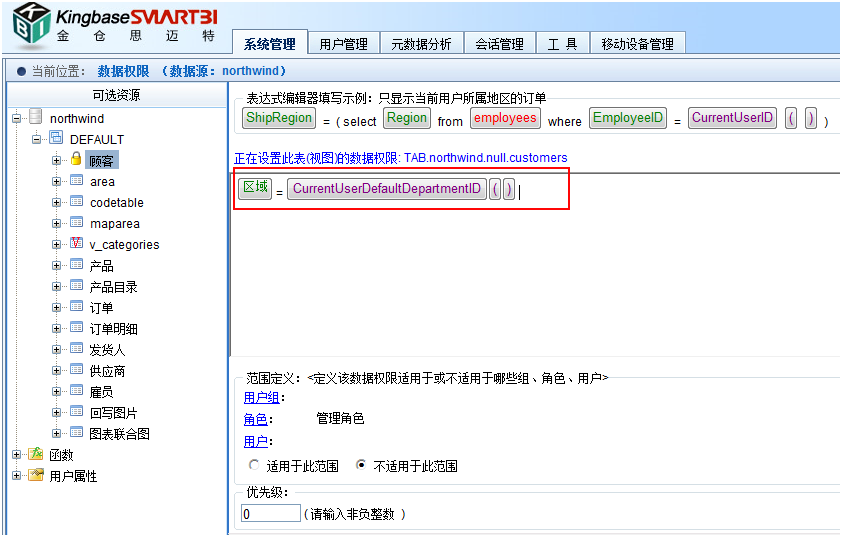The width and height of the screenshot is (842, 537).
Task: Select the maparea tree item
Action: tap(115, 223)
